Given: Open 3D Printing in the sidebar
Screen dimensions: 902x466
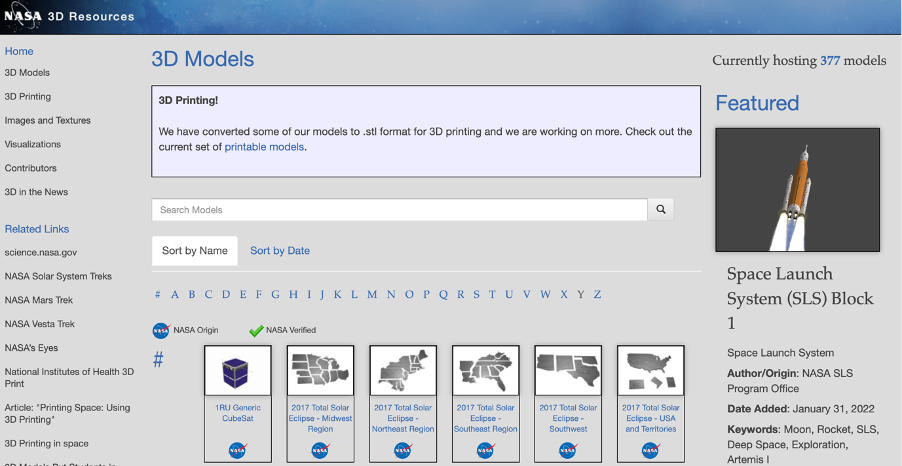Looking at the screenshot, I should click(x=28, y=97).
